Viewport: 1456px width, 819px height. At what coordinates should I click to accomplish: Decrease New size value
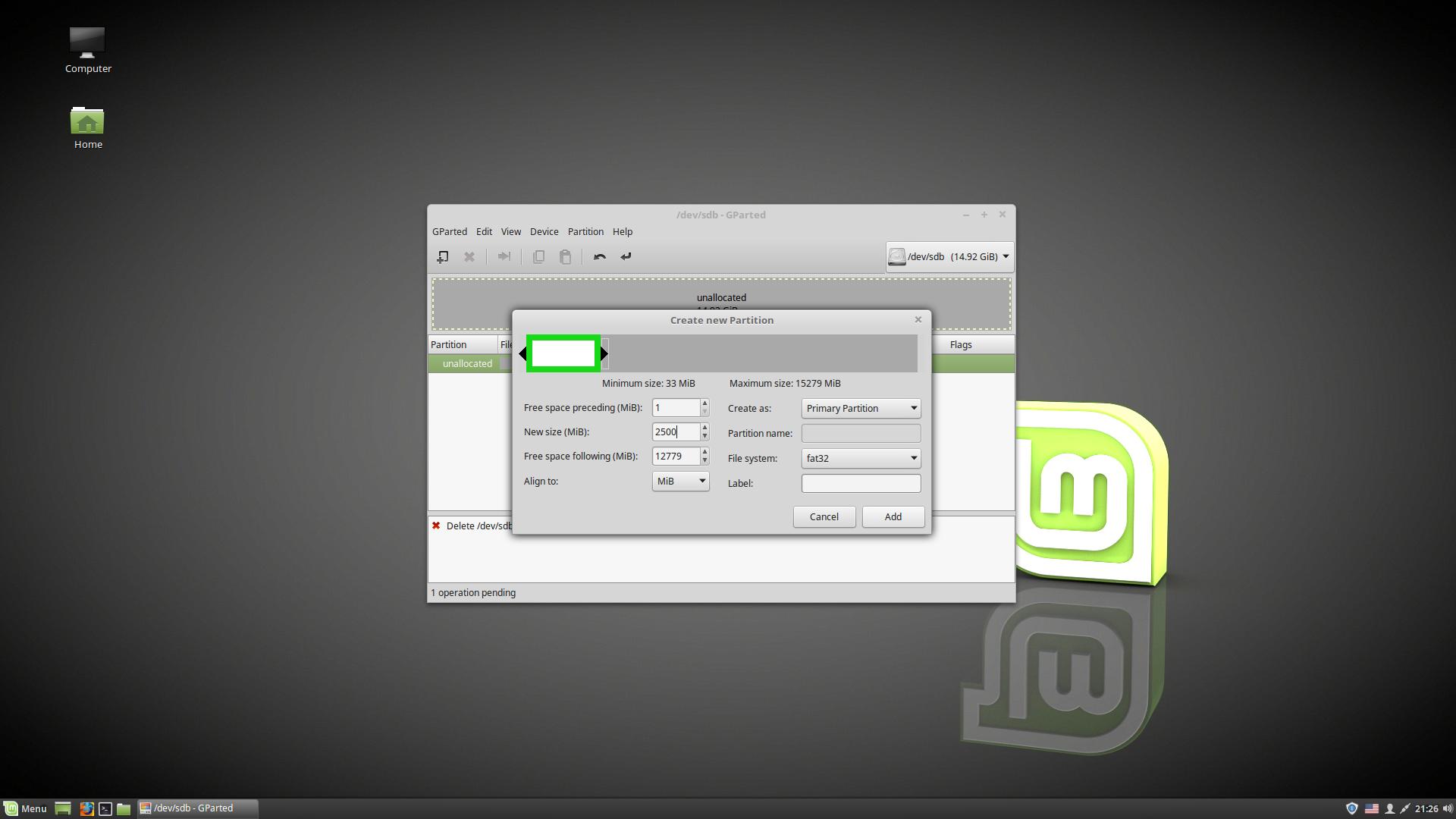click(704, 437)
